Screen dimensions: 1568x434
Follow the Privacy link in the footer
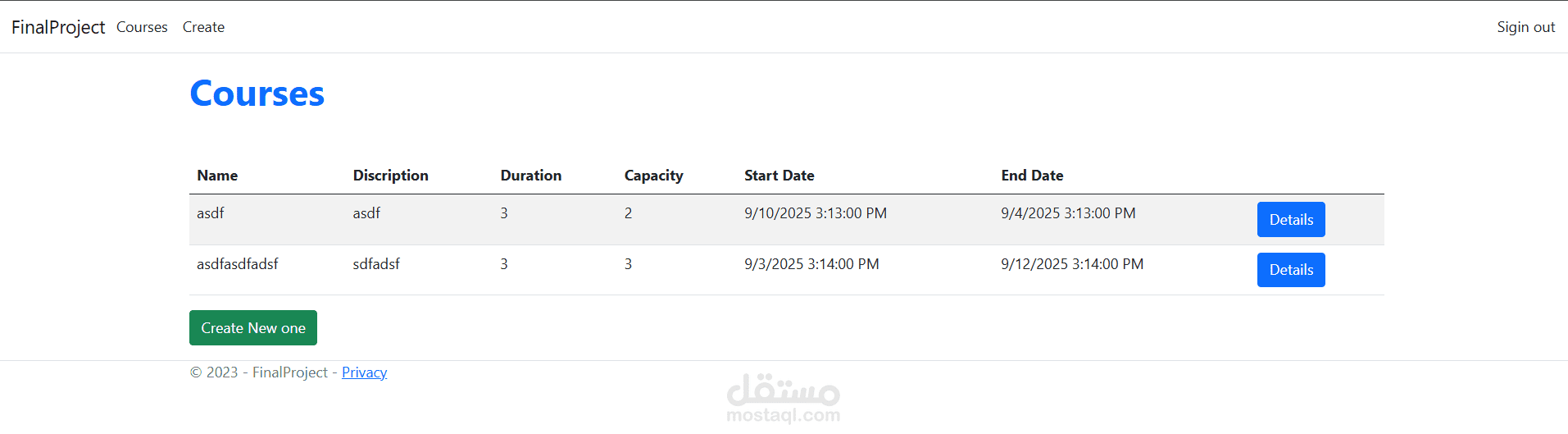click(x=364, y=372)
